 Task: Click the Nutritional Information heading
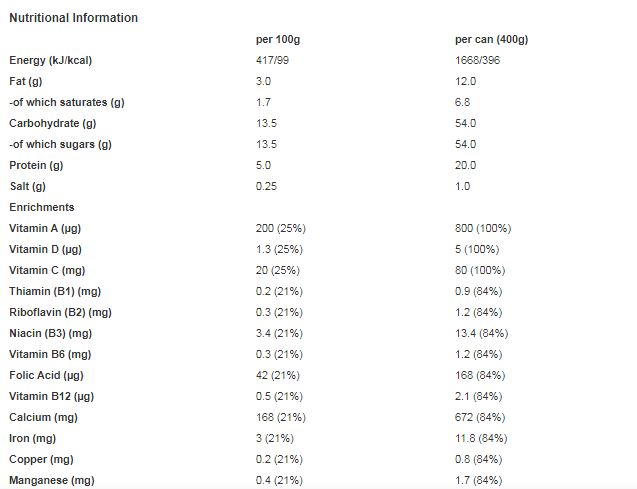point(74,18)
